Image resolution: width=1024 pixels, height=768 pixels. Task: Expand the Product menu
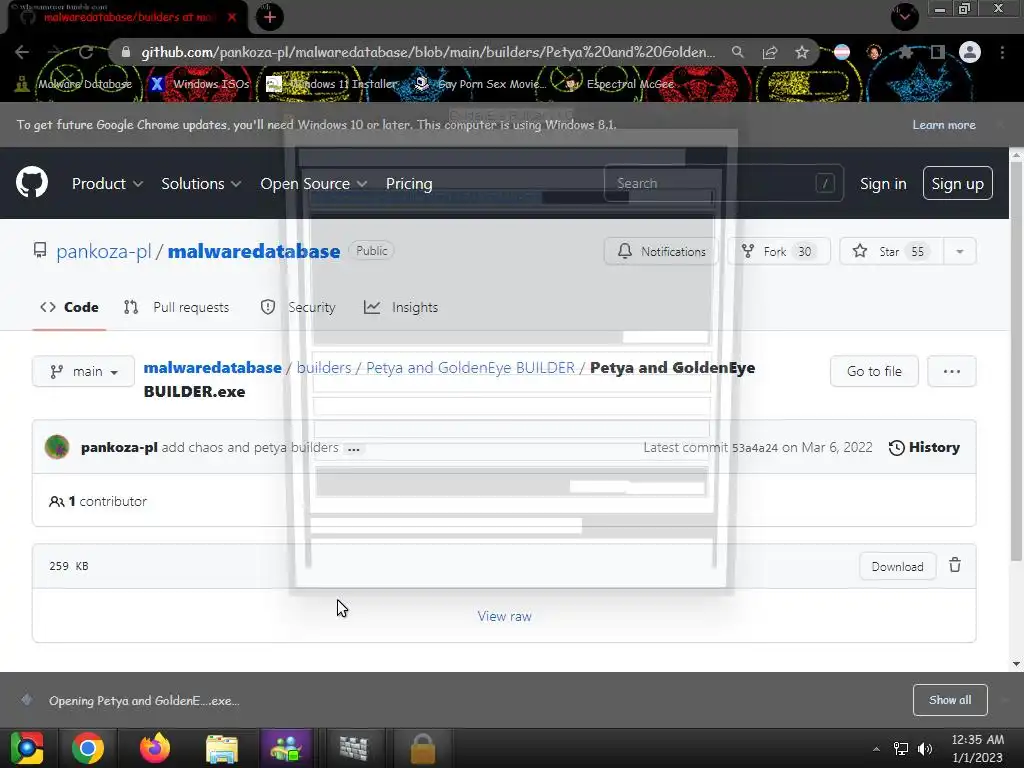(x=107, y=184)
